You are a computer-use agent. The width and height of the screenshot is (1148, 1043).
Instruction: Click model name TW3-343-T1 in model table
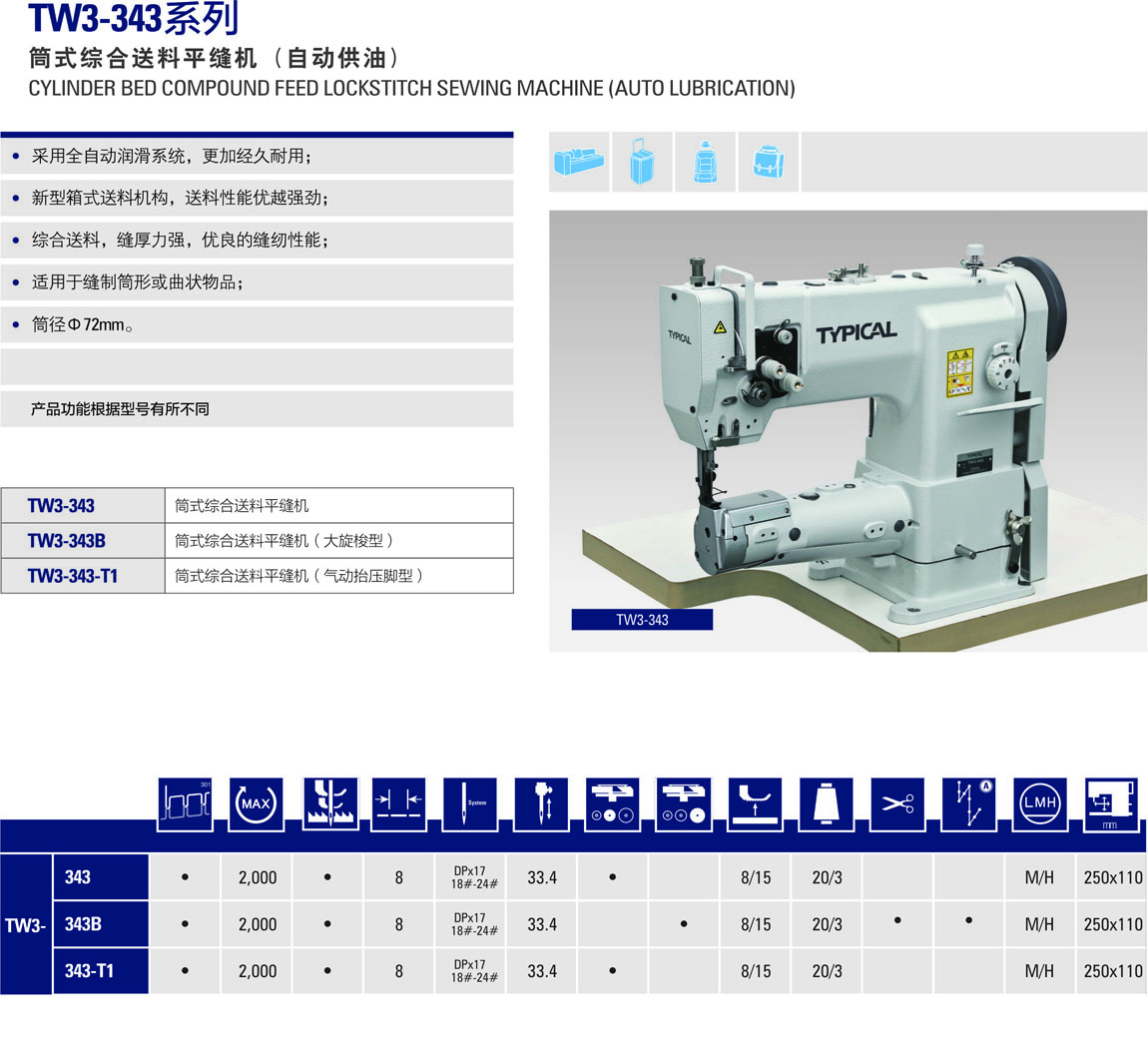[x=73, y=576]
